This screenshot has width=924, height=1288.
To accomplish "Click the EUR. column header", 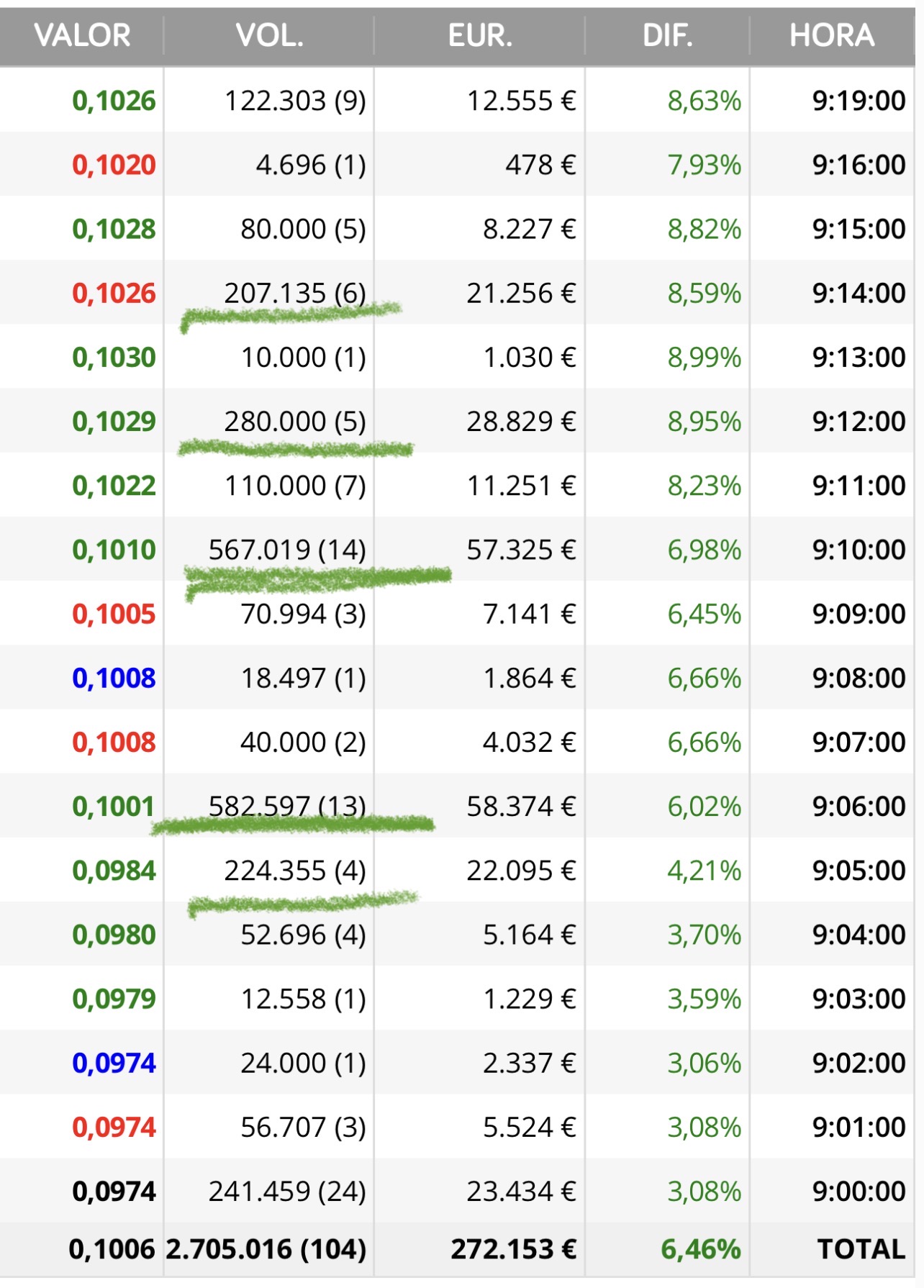I will (x=480, y=35).
